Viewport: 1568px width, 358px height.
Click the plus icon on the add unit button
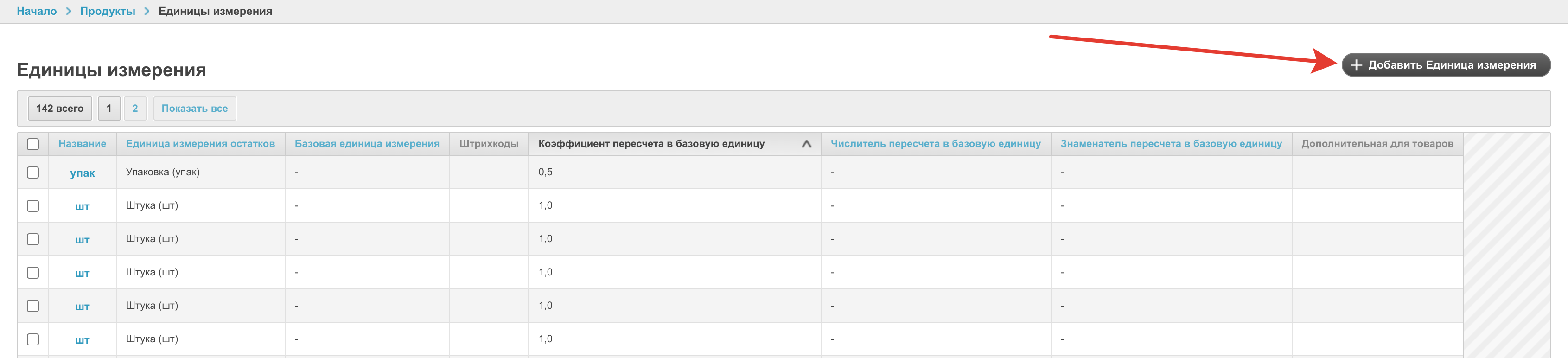(x=1356, y=65)
